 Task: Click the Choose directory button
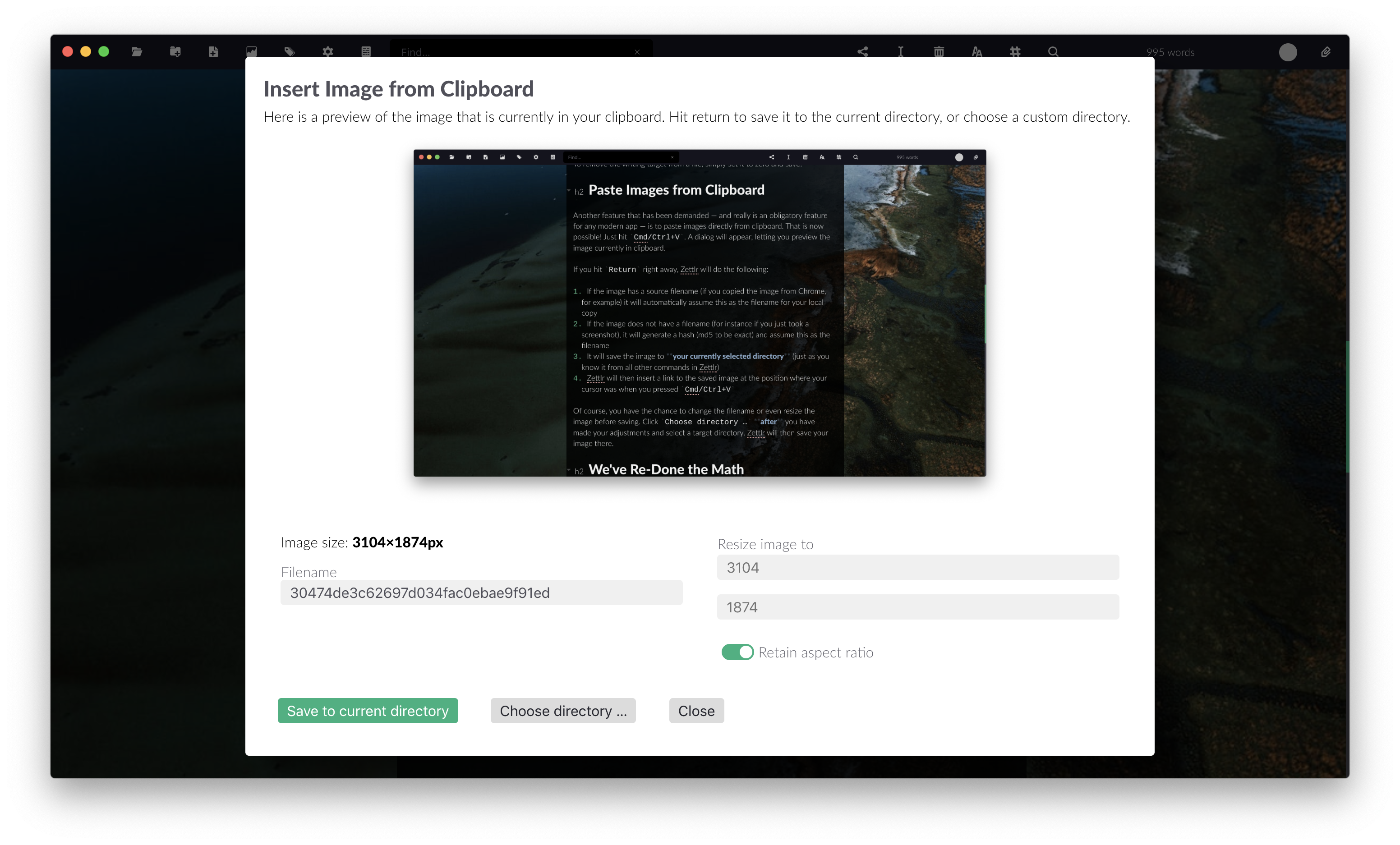(x=564, y=710)
